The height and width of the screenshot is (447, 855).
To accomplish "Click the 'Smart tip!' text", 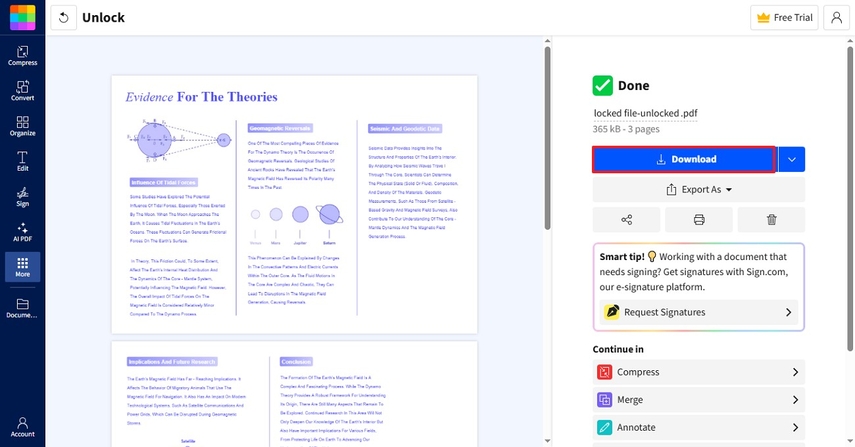I will (x=622, y=257).
